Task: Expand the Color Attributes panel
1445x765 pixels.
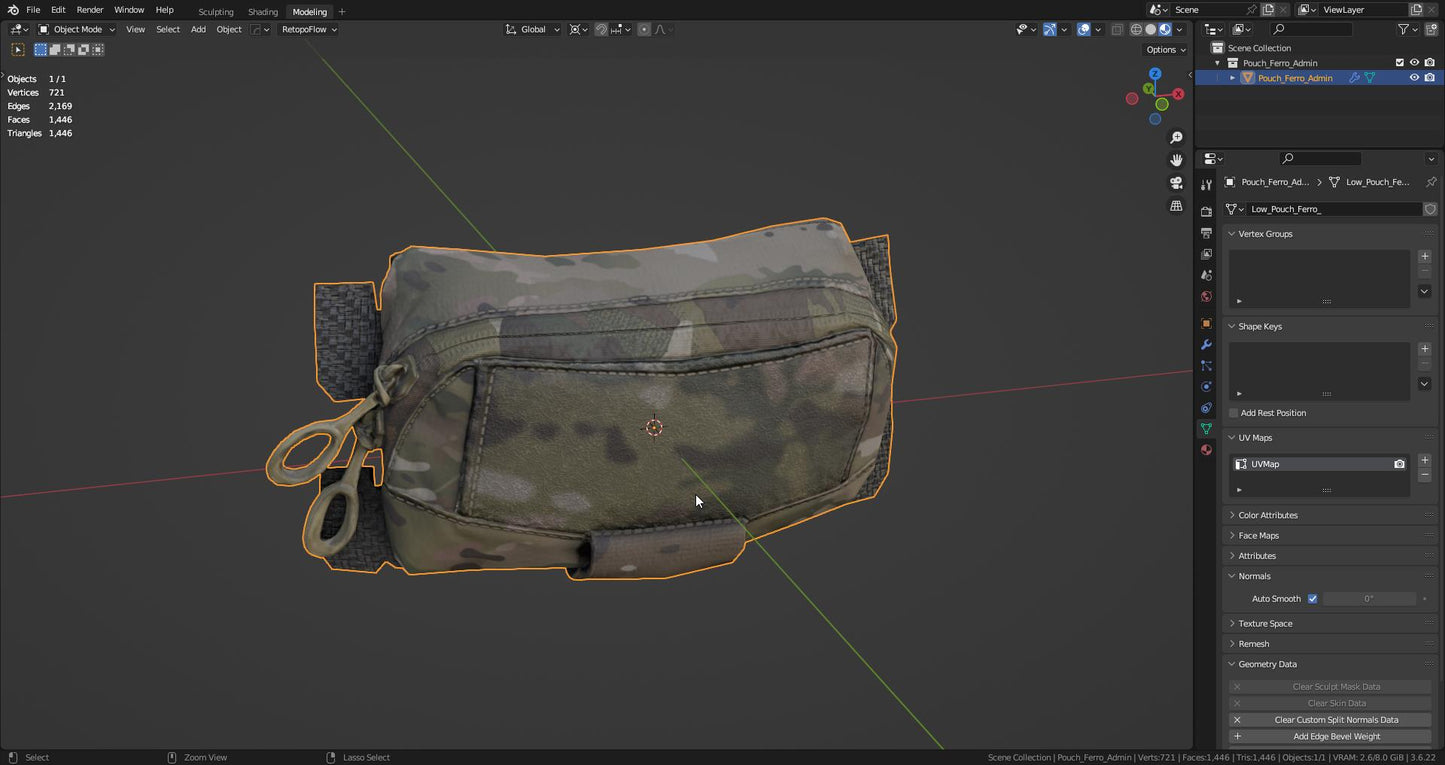Action: (x=1267, y=515)
